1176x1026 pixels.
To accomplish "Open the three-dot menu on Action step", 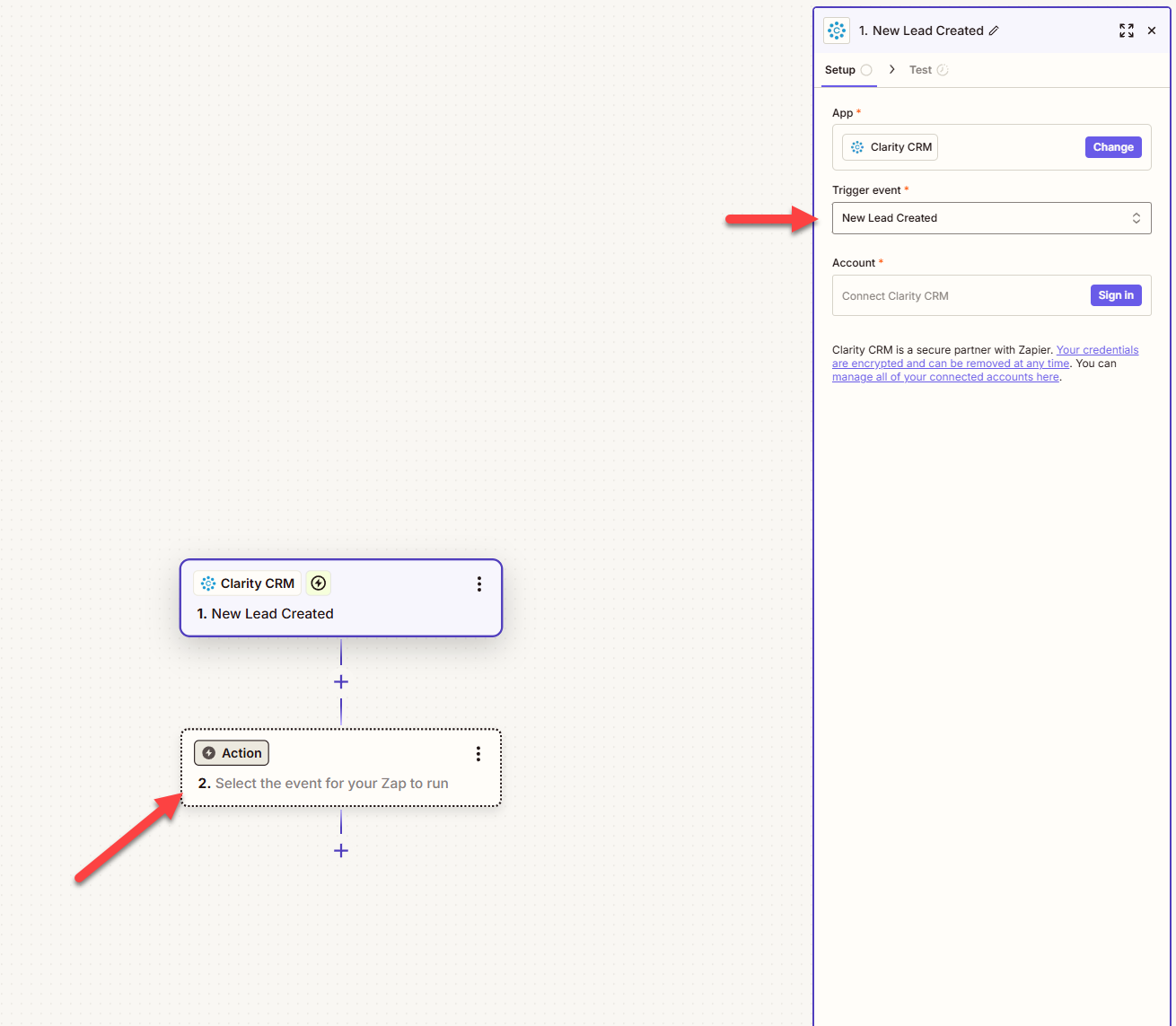I will coord(478,754).
